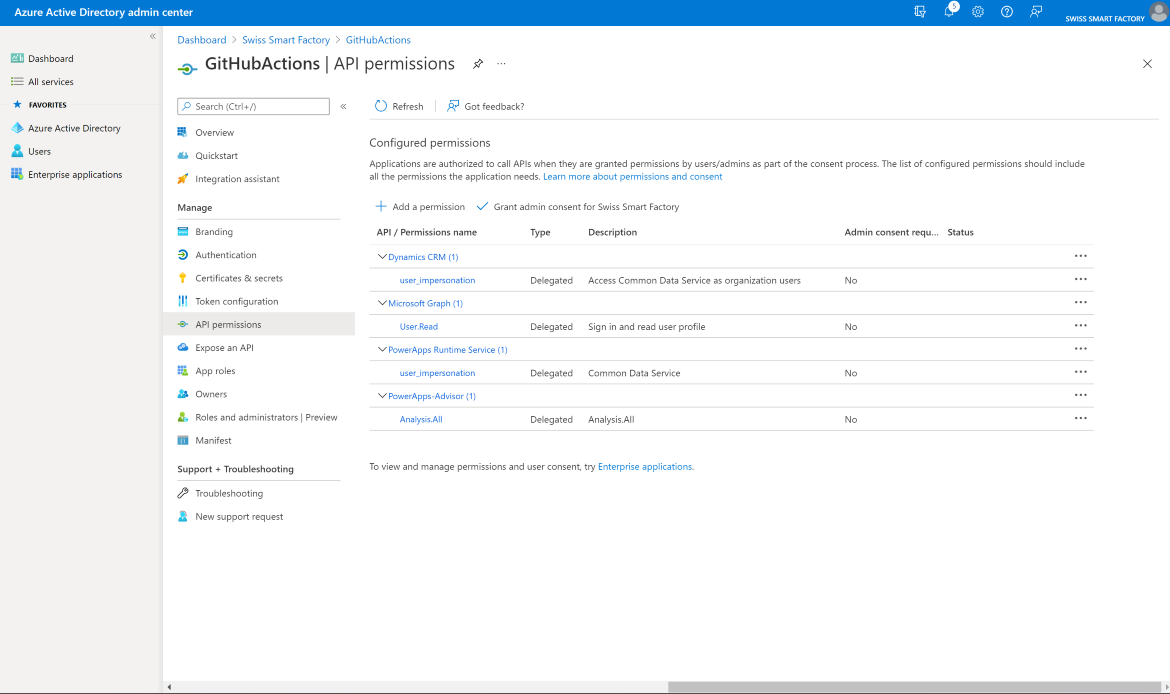
Task: Go to Authentication settings
Action: point(225,255)
